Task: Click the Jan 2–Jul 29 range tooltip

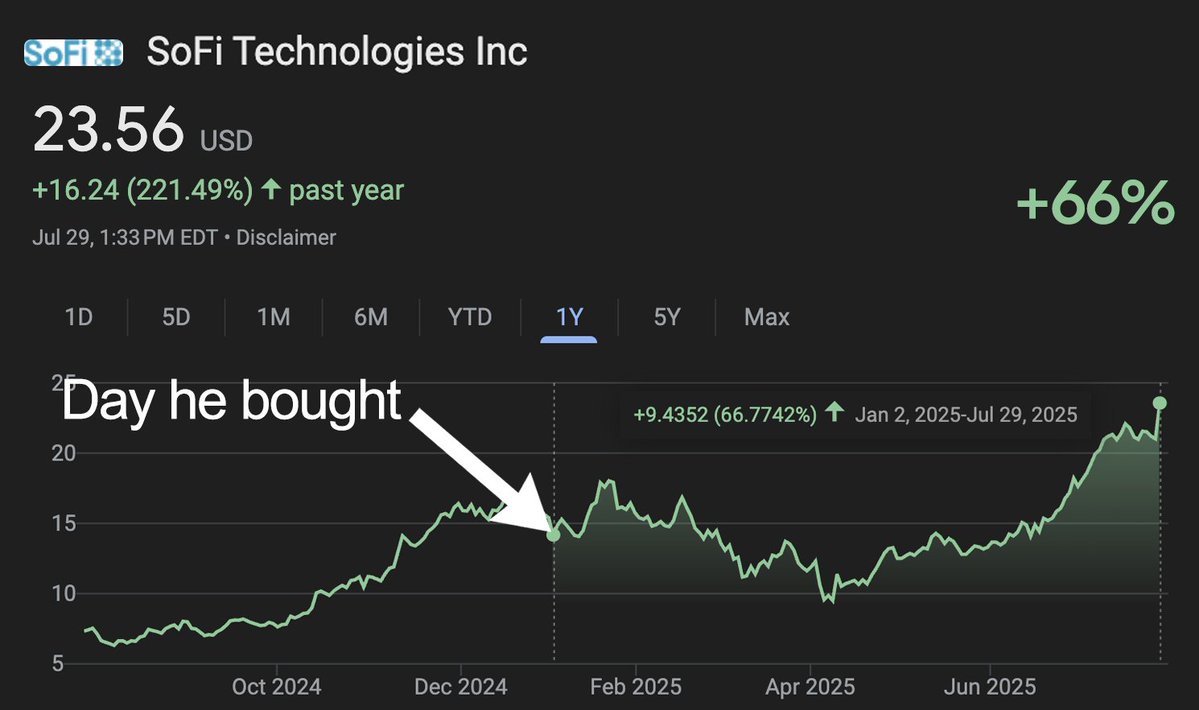Action: pos(855,414)
